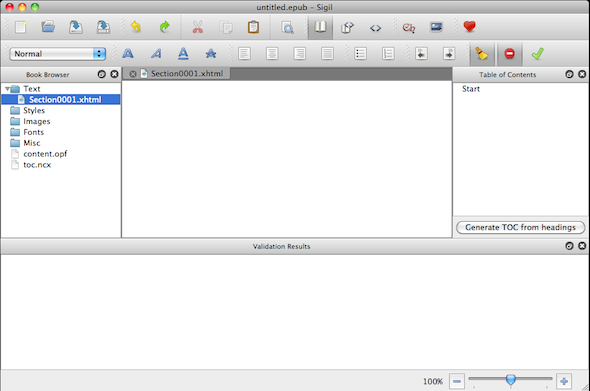Paste from the clipboard icon
Viewport: 590px width, 391px height.
coord(253,27)
